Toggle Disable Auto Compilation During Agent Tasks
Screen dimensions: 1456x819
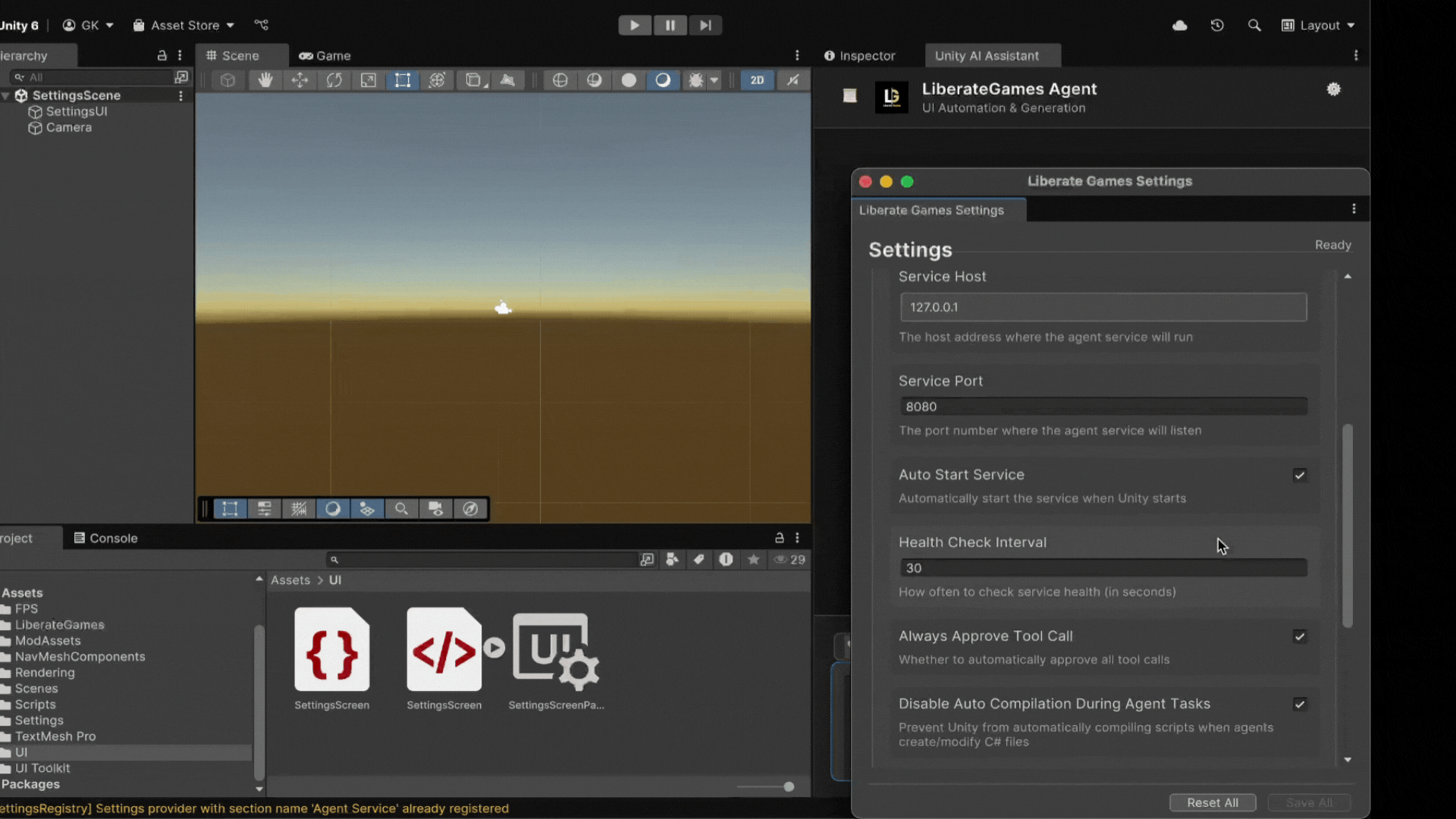click(x=1301, y=704)
